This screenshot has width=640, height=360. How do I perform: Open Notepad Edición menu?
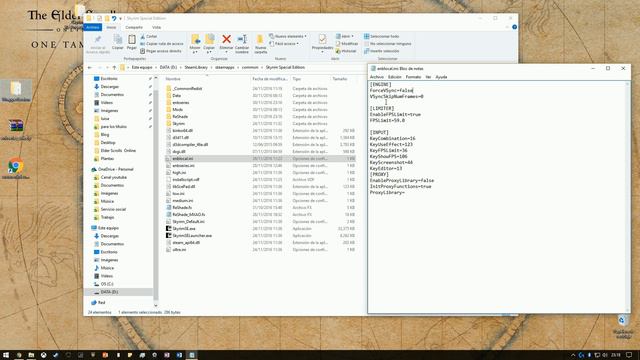click(x=394, y=77)
